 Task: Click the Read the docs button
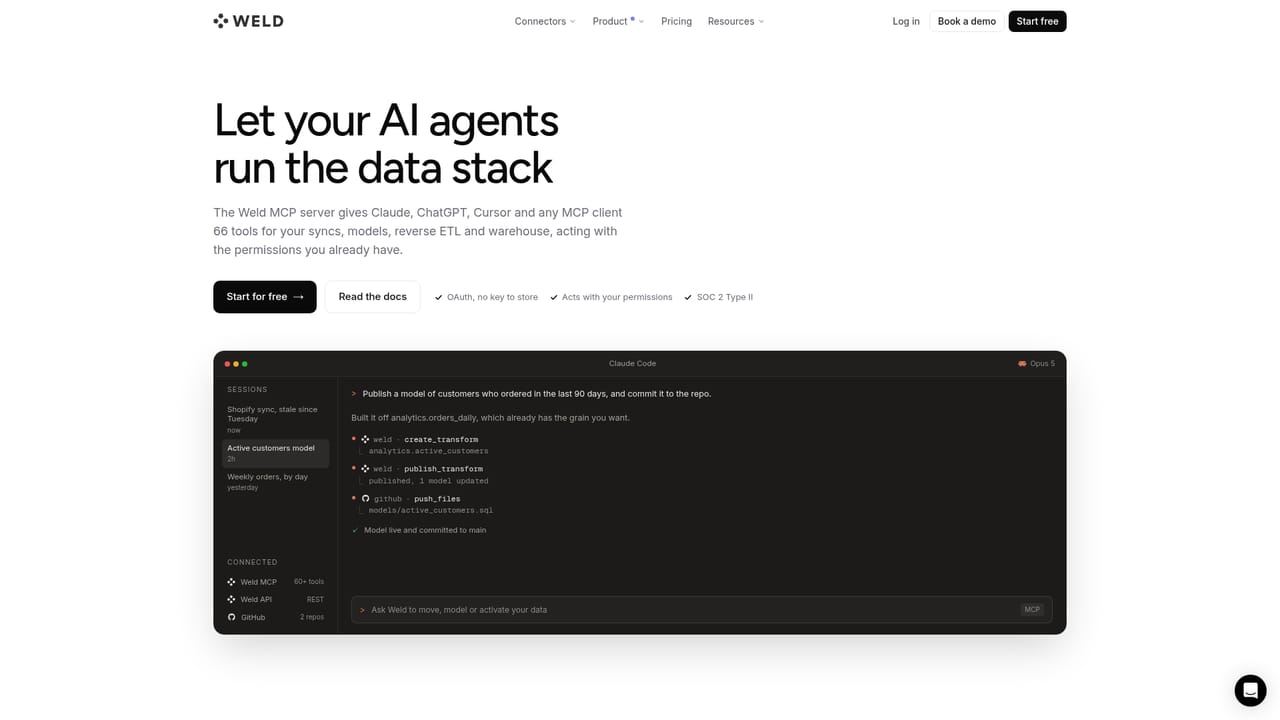click(373, 297)
